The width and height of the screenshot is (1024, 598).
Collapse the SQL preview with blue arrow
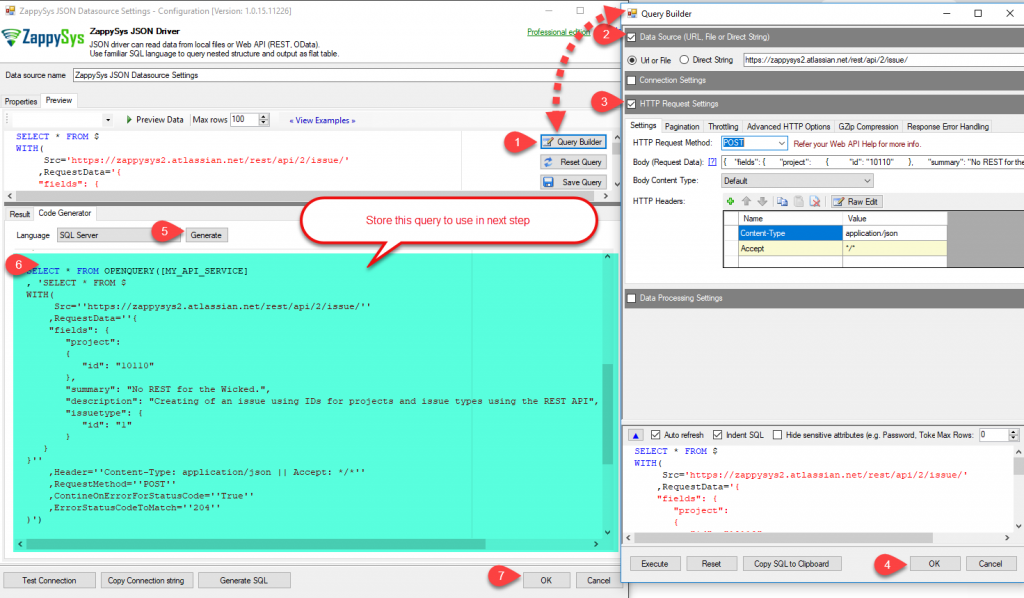point(635,435)
